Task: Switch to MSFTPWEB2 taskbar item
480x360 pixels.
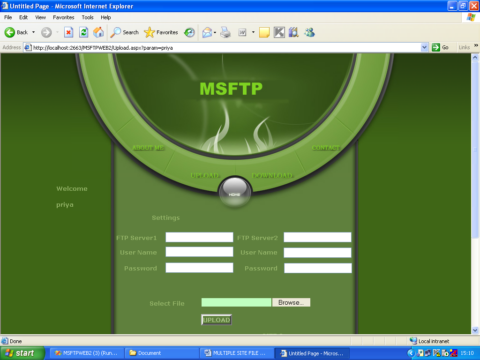Action: click(x=86, y=353)
